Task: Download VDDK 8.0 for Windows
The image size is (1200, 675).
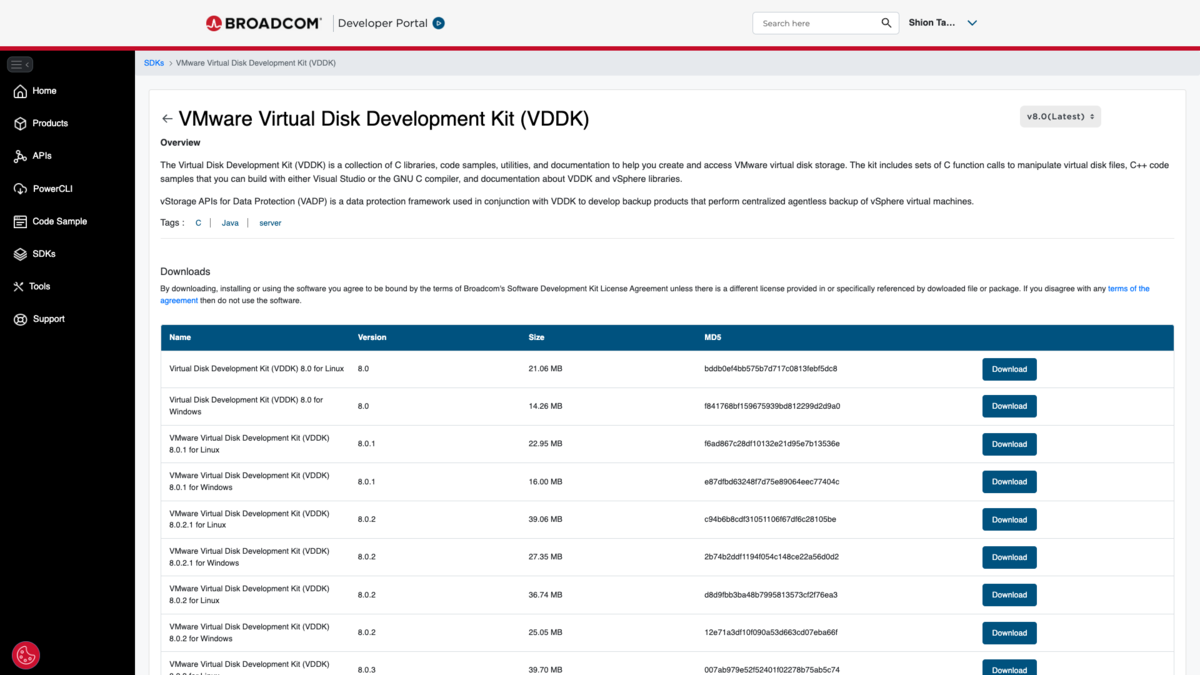Action: click(x=1009, y=406)
